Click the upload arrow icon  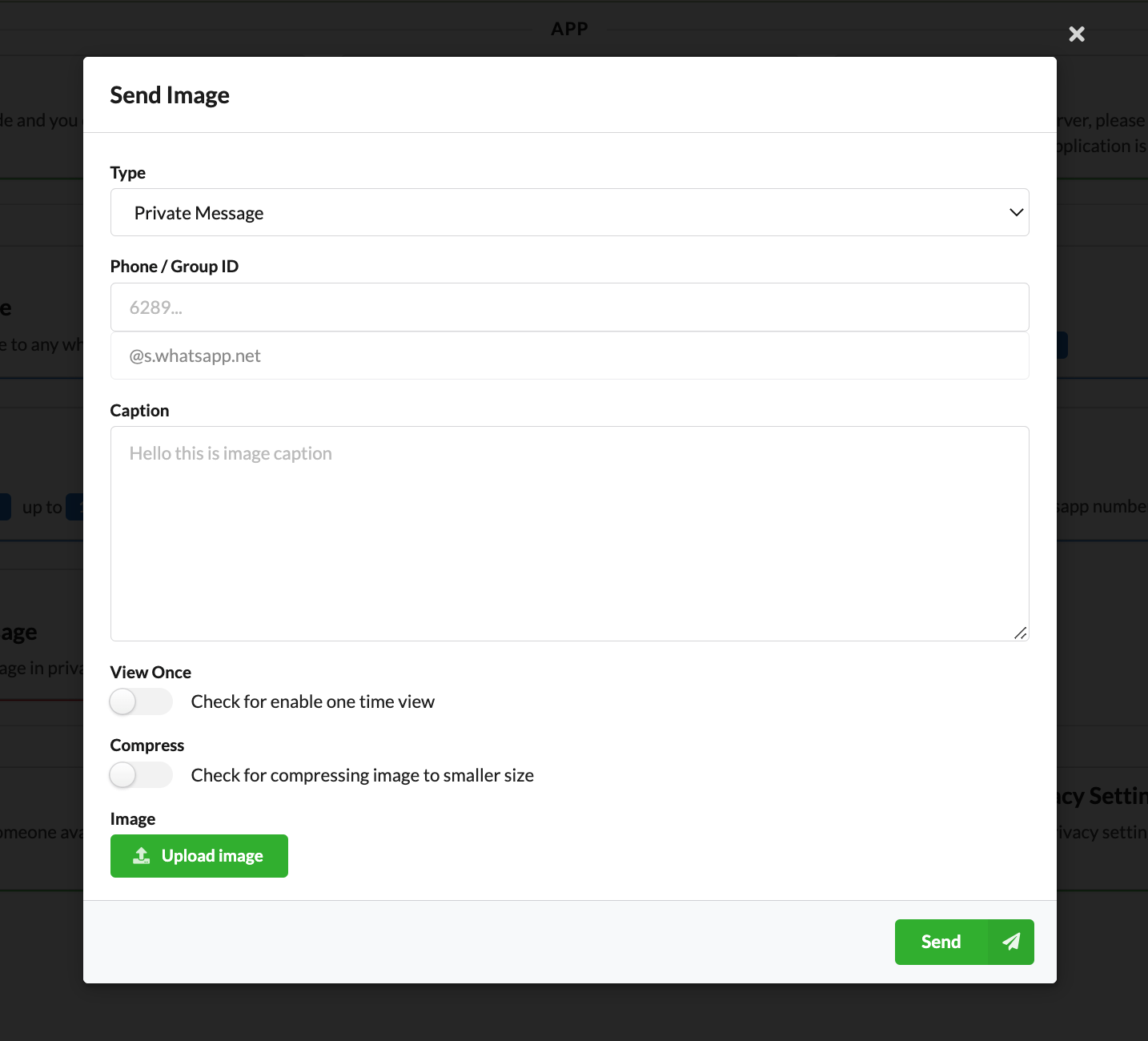(142, 856)
